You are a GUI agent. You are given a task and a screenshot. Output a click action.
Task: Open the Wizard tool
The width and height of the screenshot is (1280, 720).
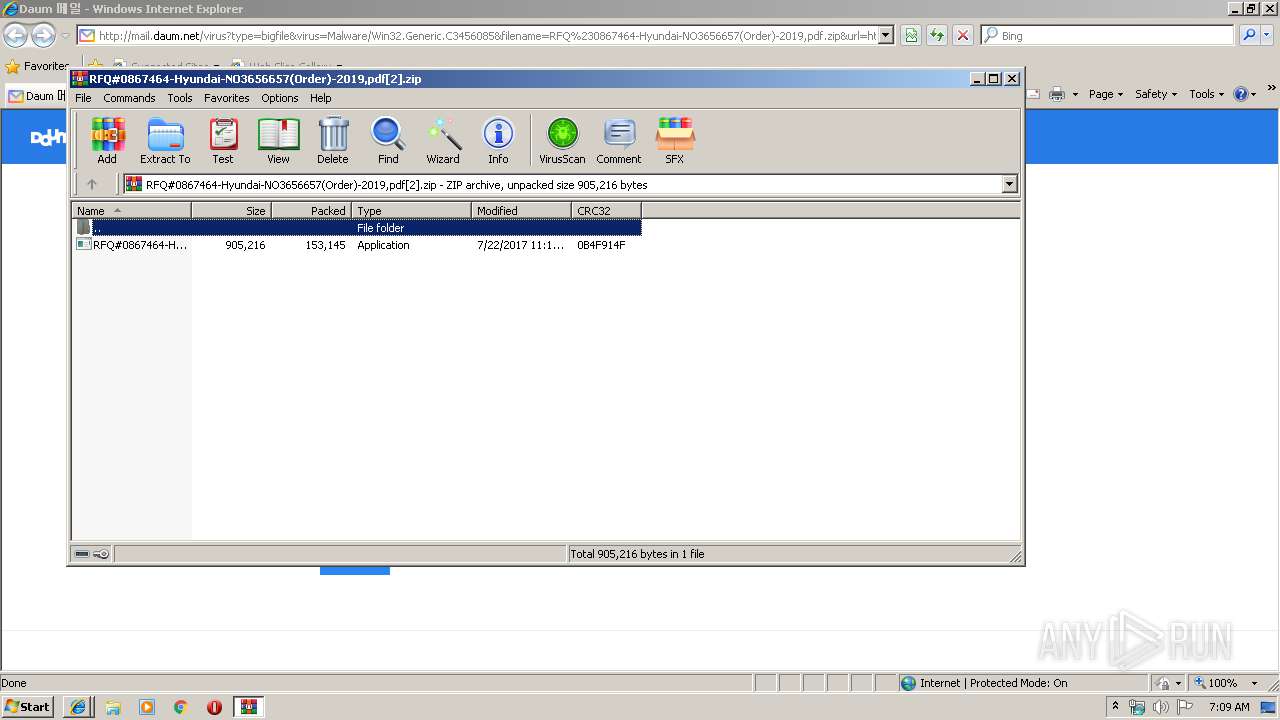click(x=443, y=140)
